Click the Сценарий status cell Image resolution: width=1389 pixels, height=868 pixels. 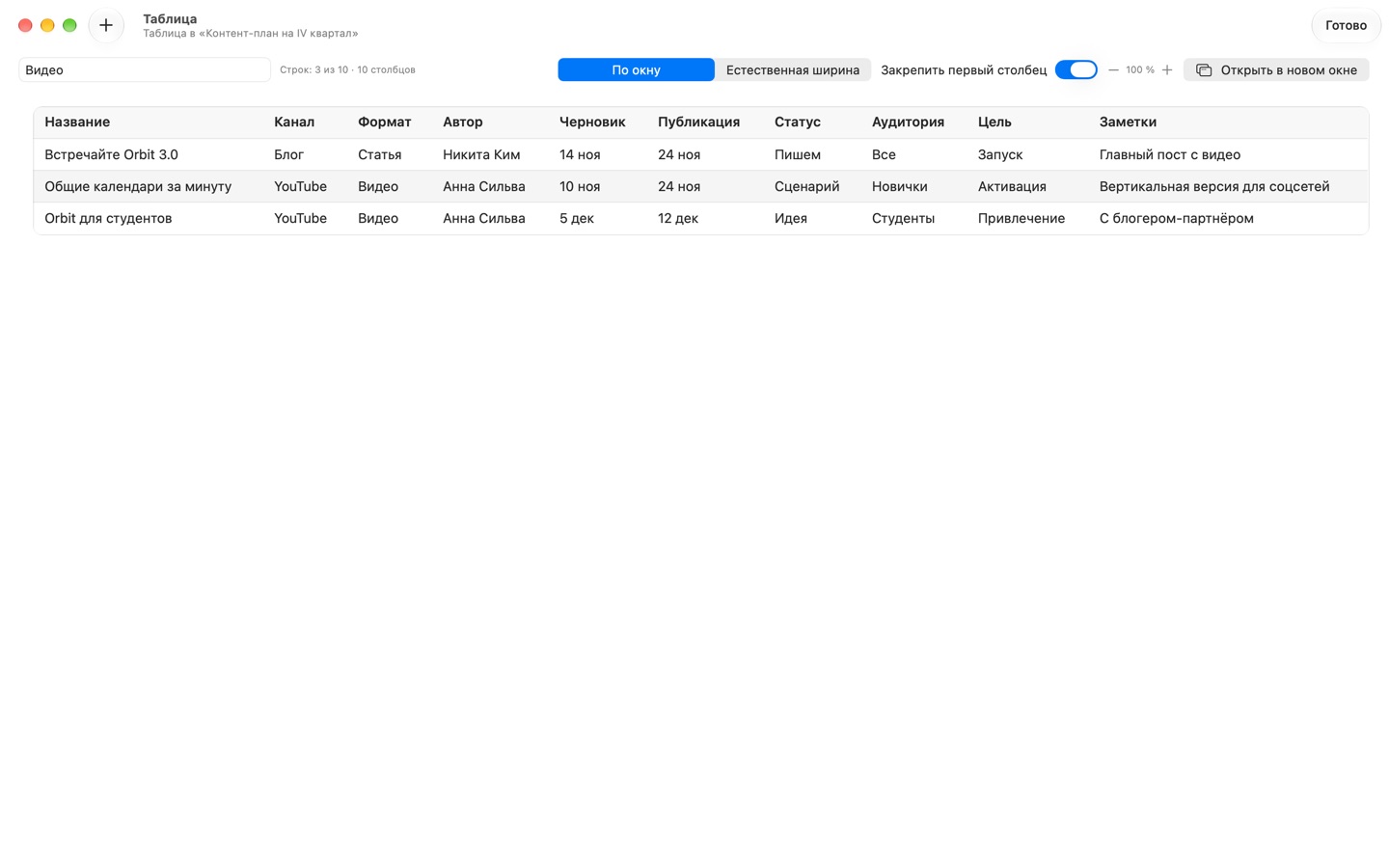click(x=806, y=186)
